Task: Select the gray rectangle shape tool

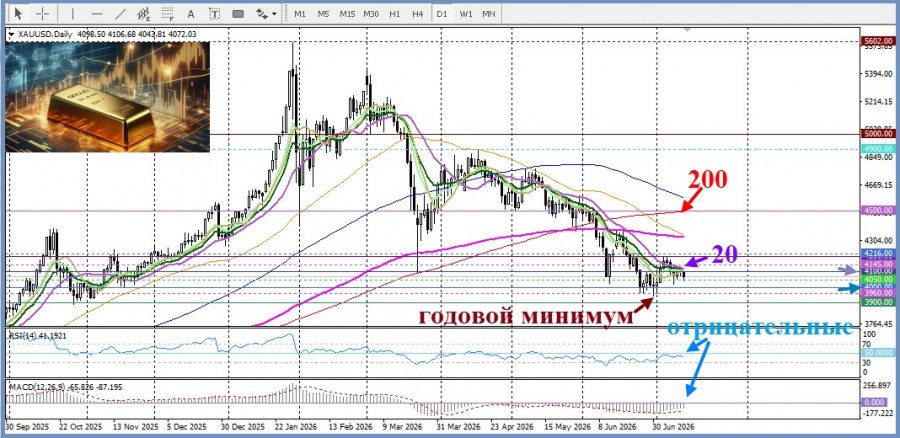Action: point(238,13)
